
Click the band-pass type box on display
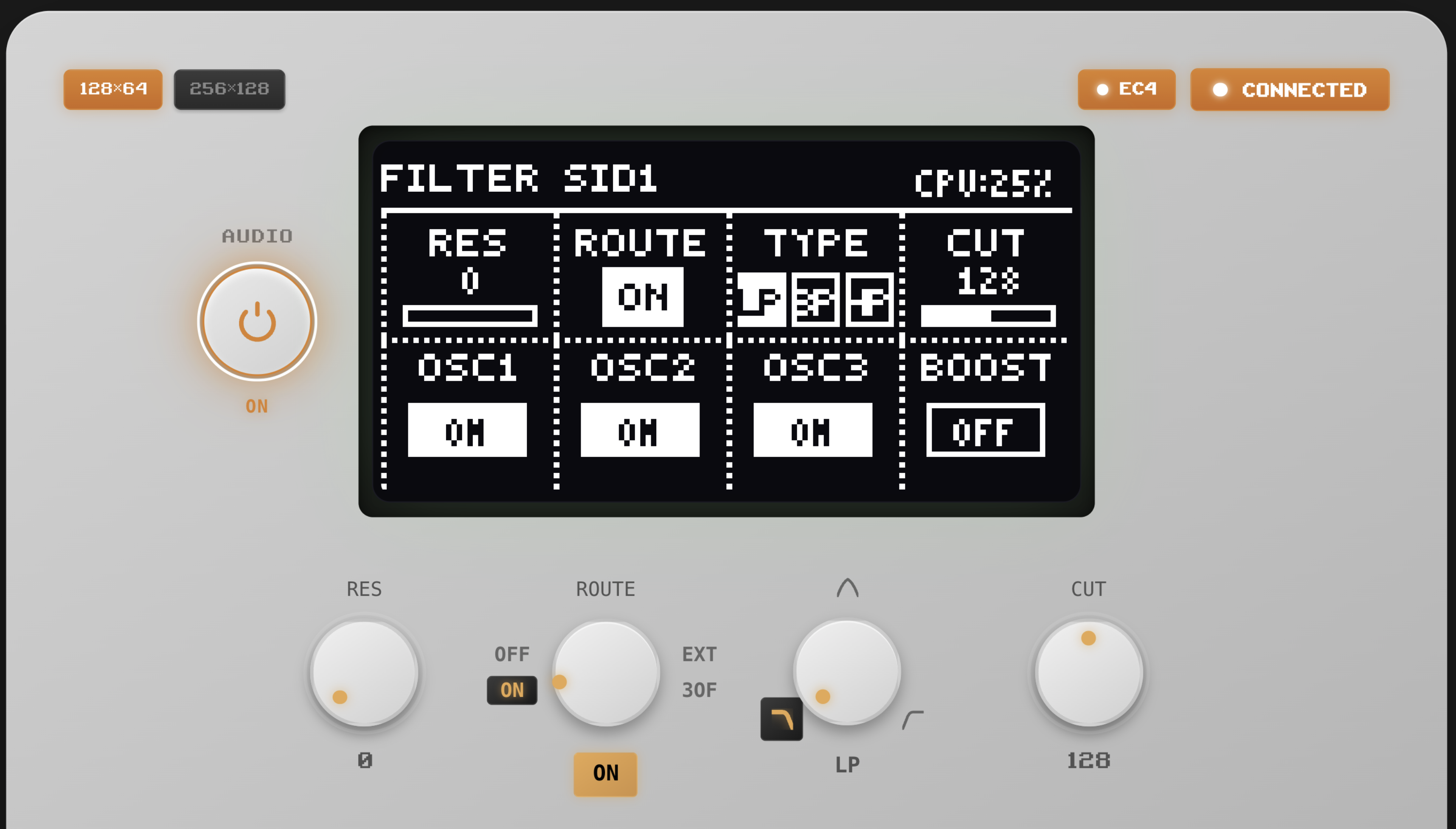tap(815, 299)
